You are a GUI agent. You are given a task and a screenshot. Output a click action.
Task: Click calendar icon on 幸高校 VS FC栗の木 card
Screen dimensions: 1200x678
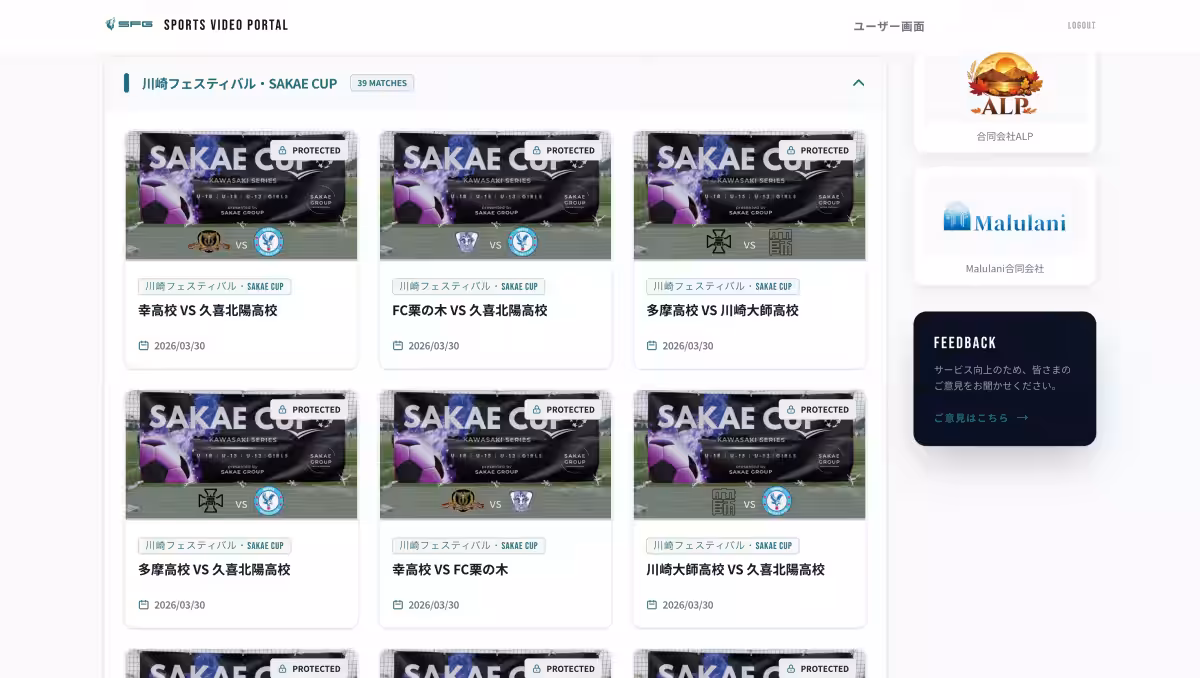(x=398, y=604)
